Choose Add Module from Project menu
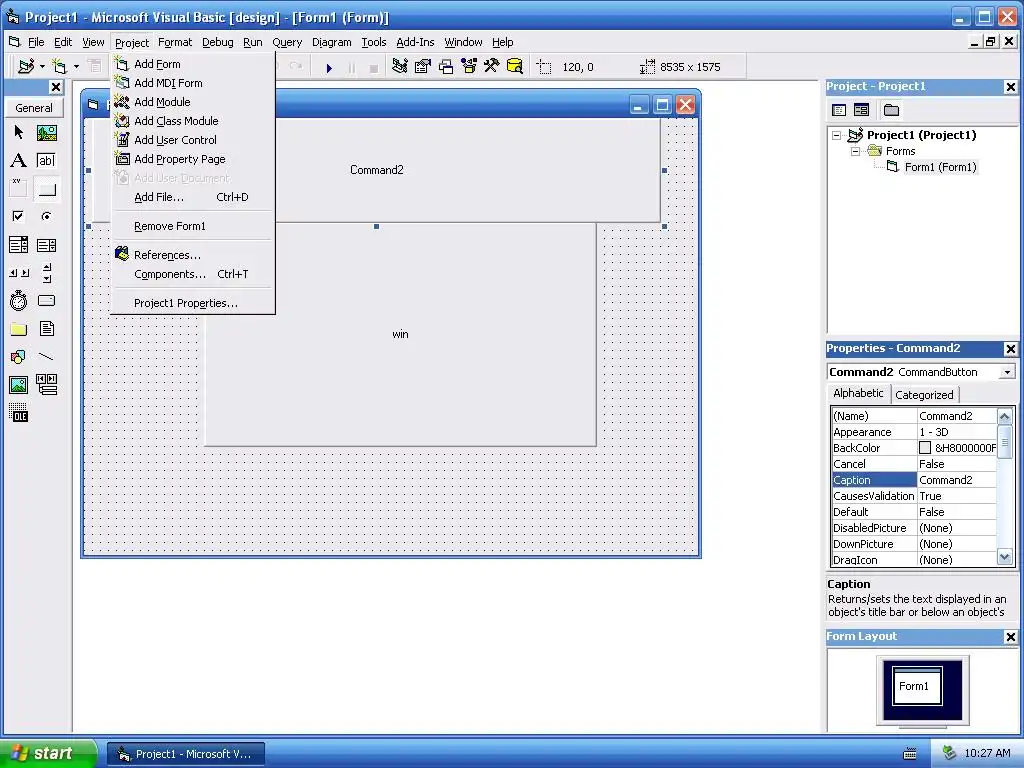Image resolution: width=1024 pixels, height=768 pixels. click(193, 102)
